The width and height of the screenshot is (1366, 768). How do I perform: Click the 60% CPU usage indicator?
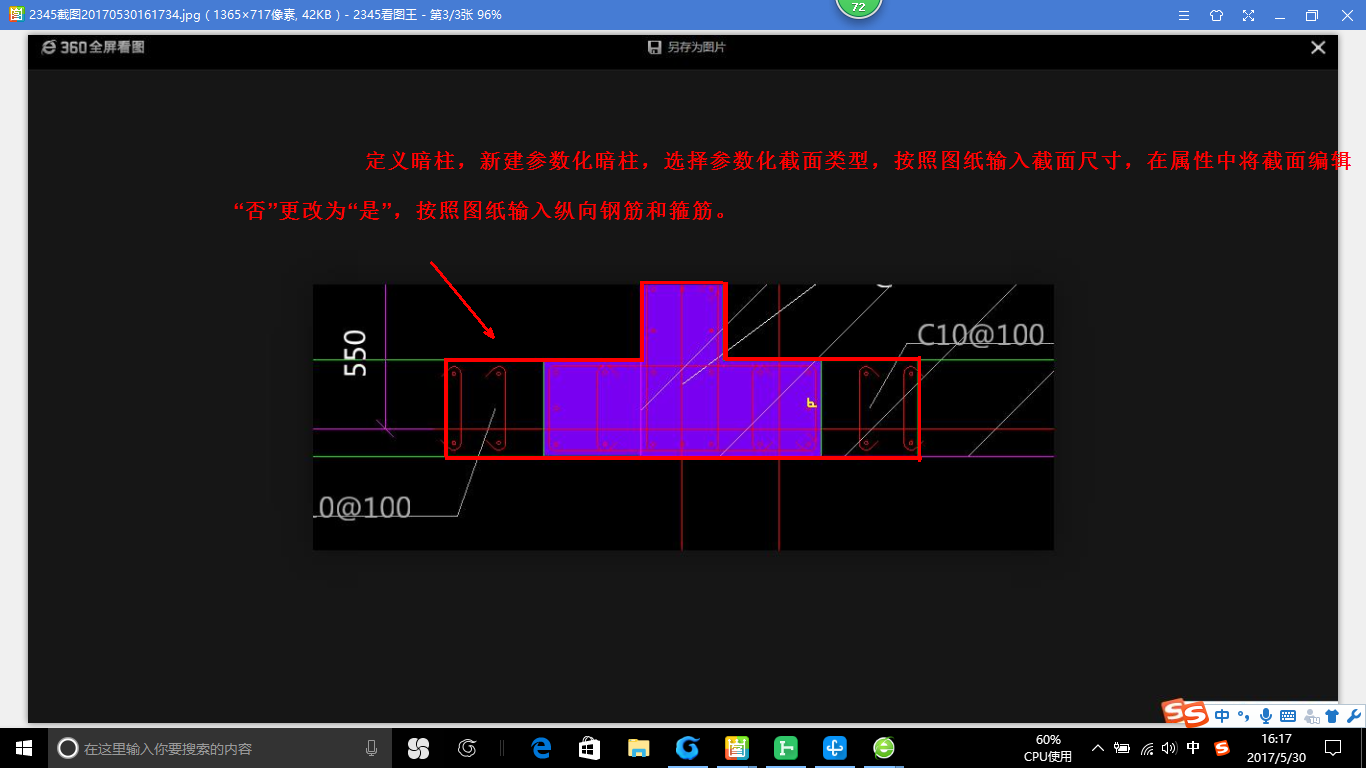(x=1048, y=748)
